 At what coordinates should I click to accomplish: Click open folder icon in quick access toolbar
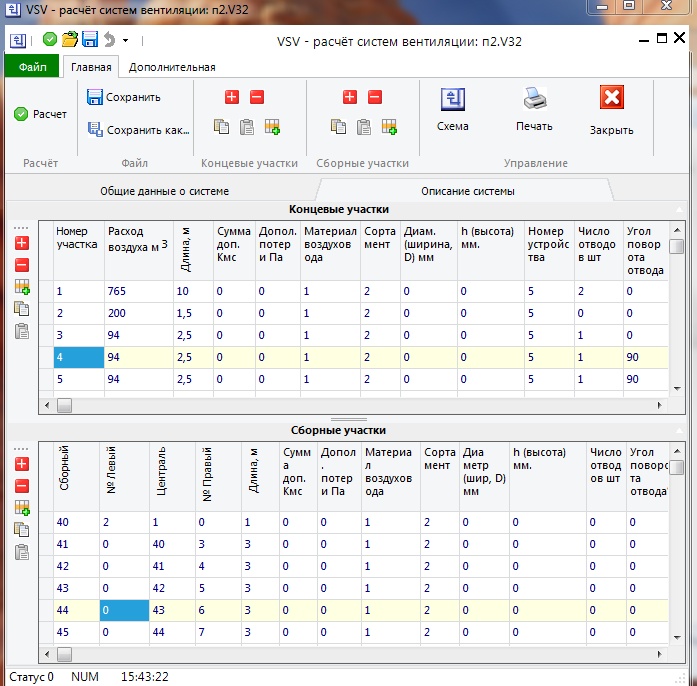point(69,40)
